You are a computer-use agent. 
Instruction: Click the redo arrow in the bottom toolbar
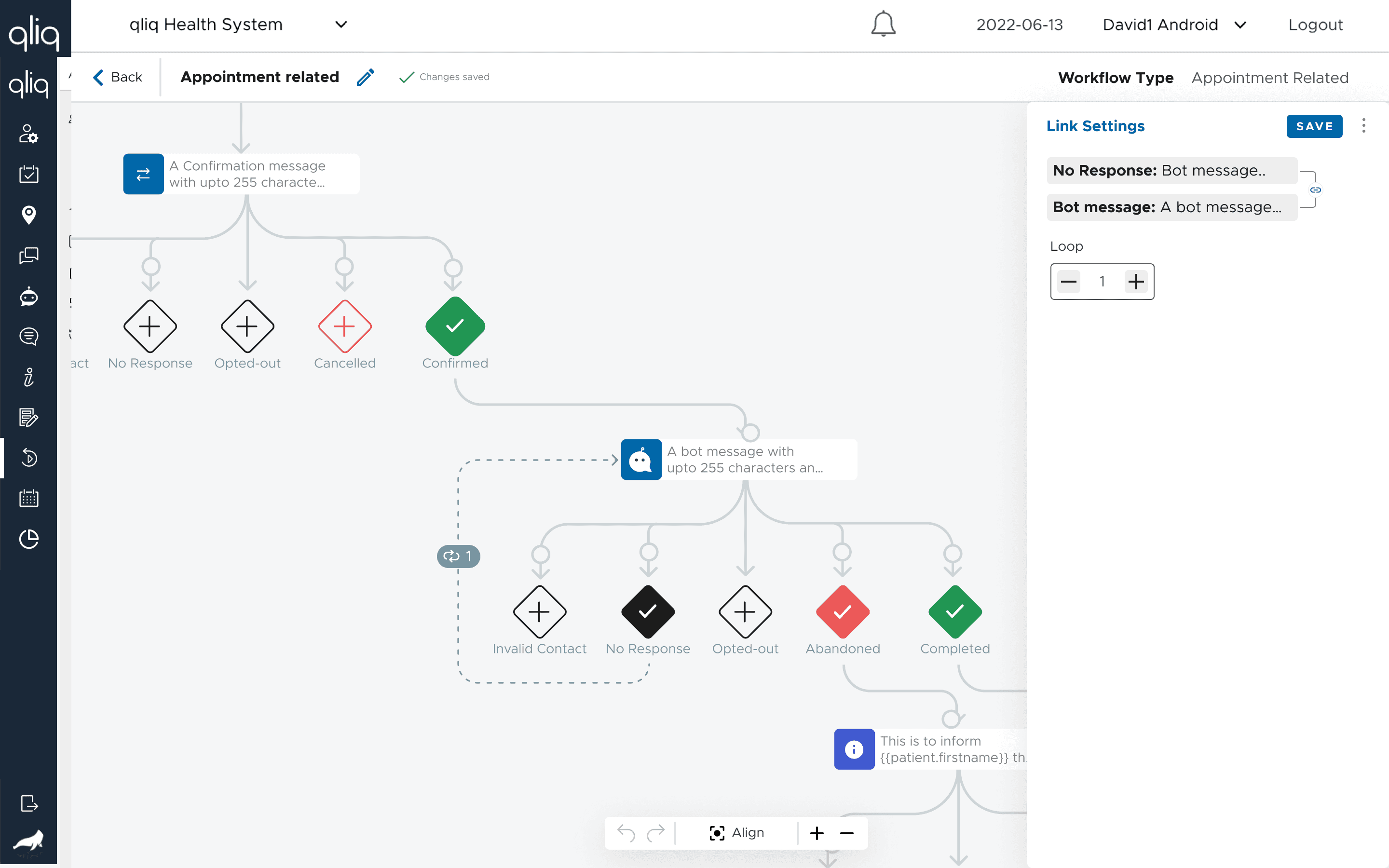[x=655, y=833]
